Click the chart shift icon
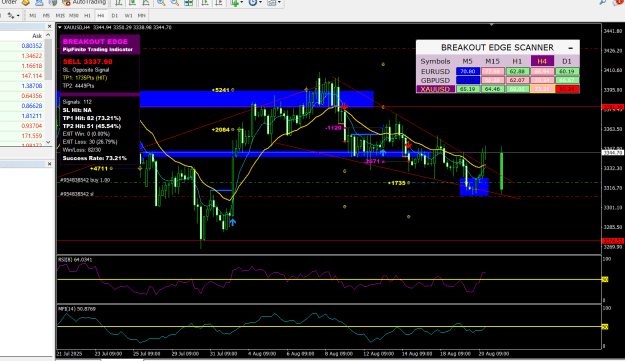 pyautogui.click(x=218, y=2)
